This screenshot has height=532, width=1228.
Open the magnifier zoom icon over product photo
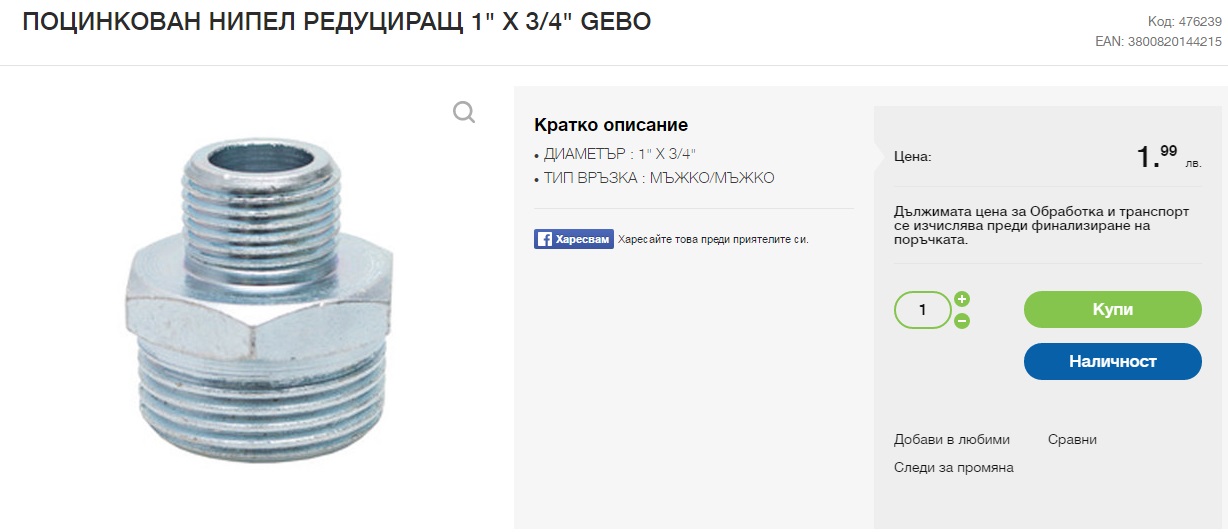click(464, 112)
